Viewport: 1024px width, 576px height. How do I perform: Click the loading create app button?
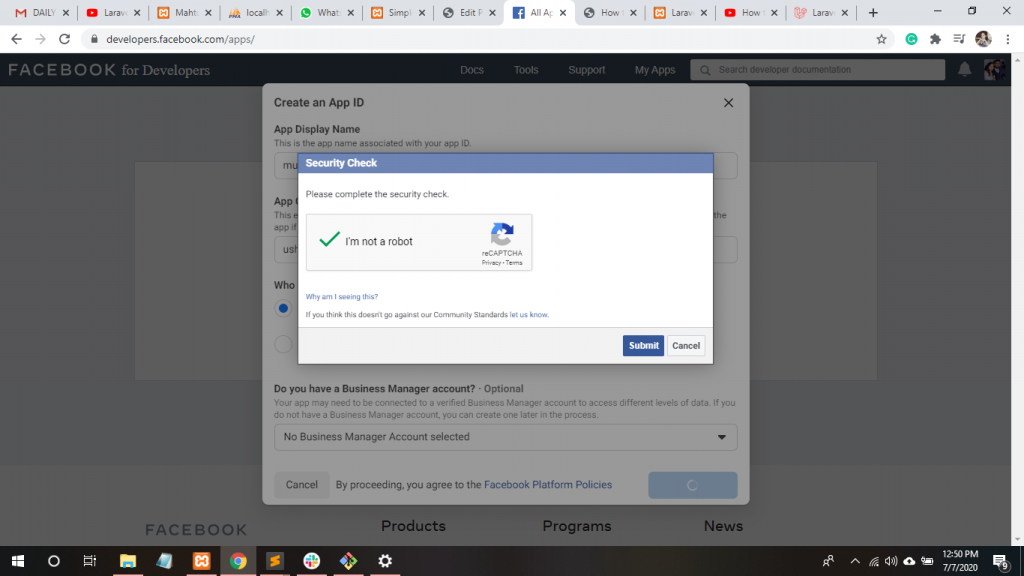point(692,485)
